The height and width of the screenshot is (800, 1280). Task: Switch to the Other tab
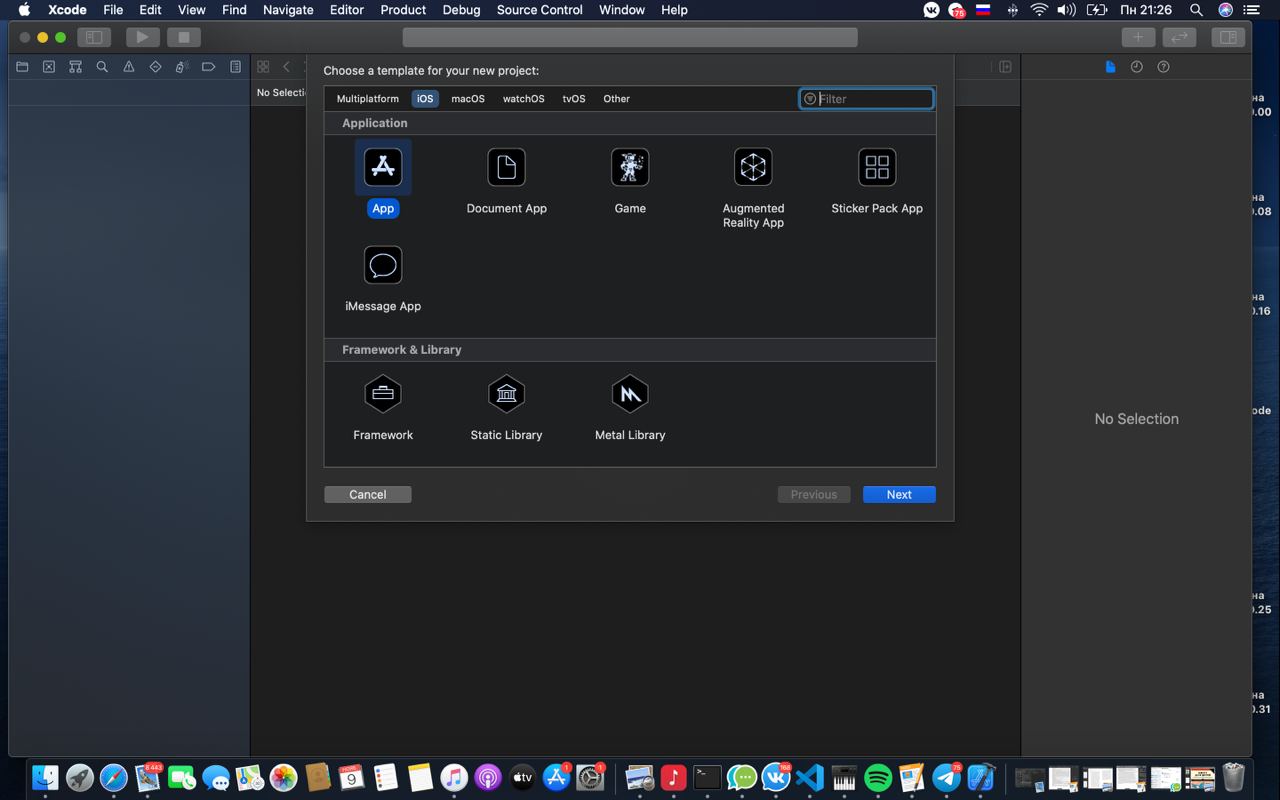[617, 99]
